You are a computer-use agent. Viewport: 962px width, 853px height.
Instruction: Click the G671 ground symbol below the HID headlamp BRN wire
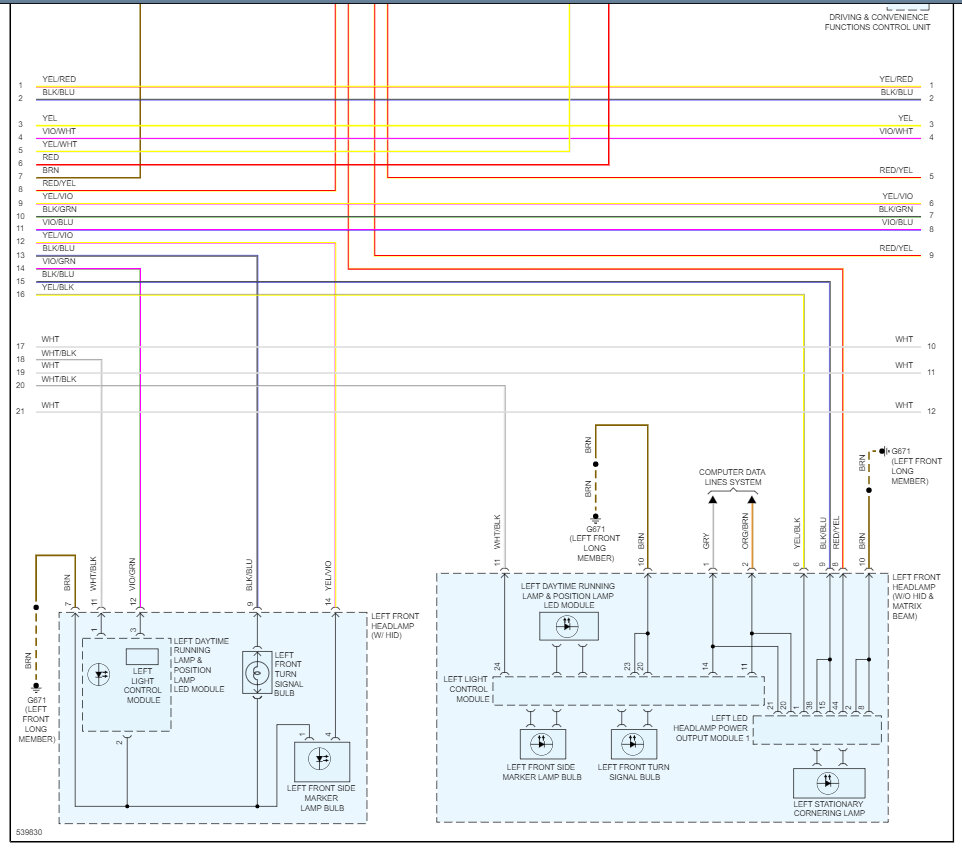click(36, 687)
